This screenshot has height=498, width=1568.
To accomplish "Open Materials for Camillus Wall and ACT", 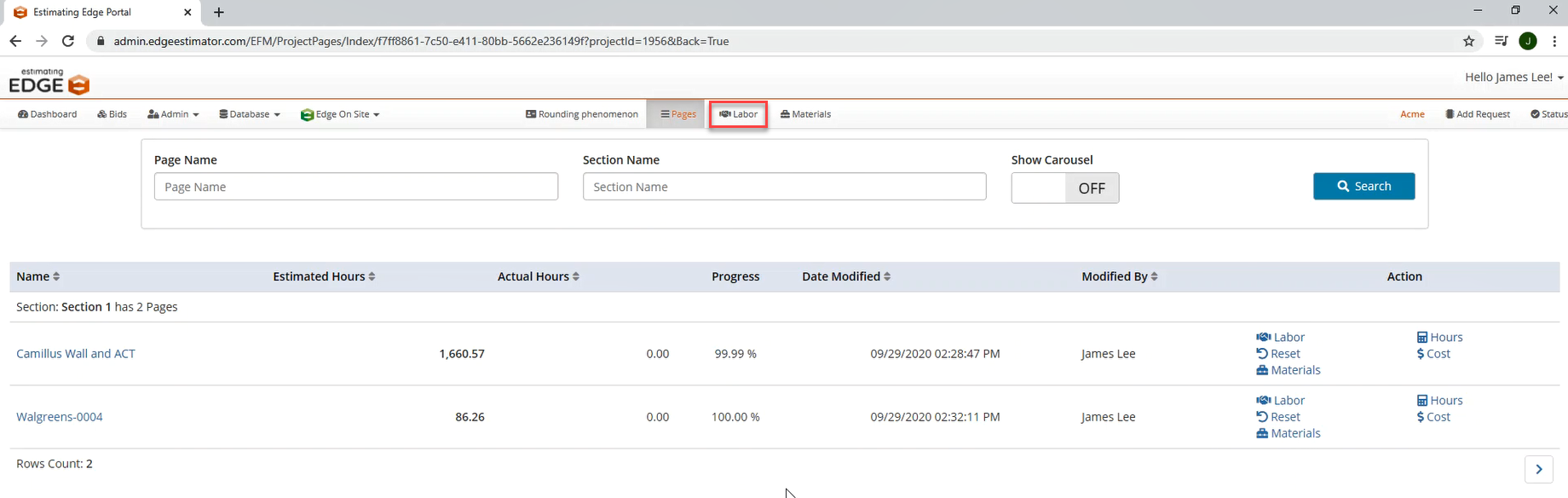I will tap(1288, 370).
